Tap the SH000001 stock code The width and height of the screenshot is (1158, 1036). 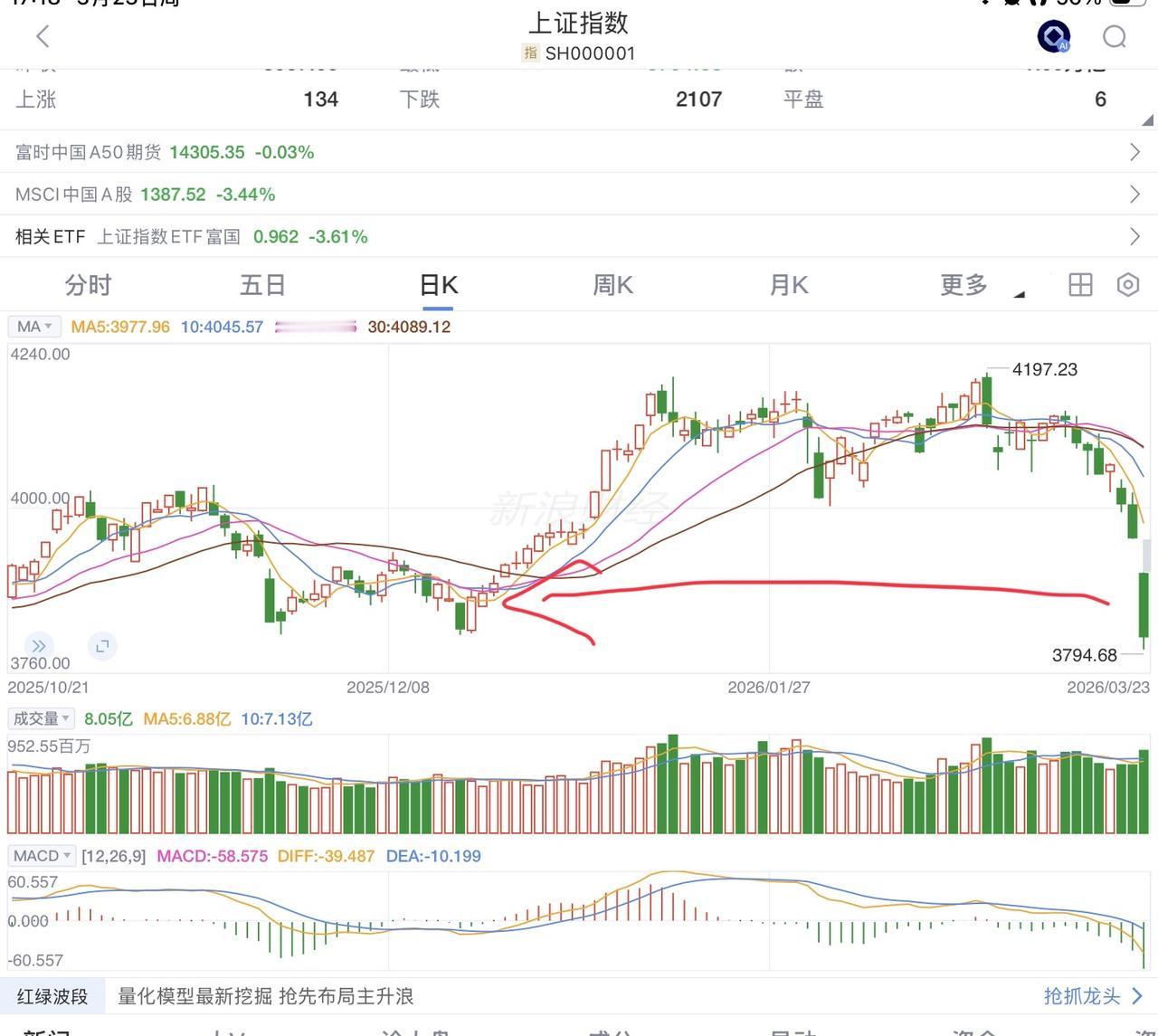[x=590, y=53]
